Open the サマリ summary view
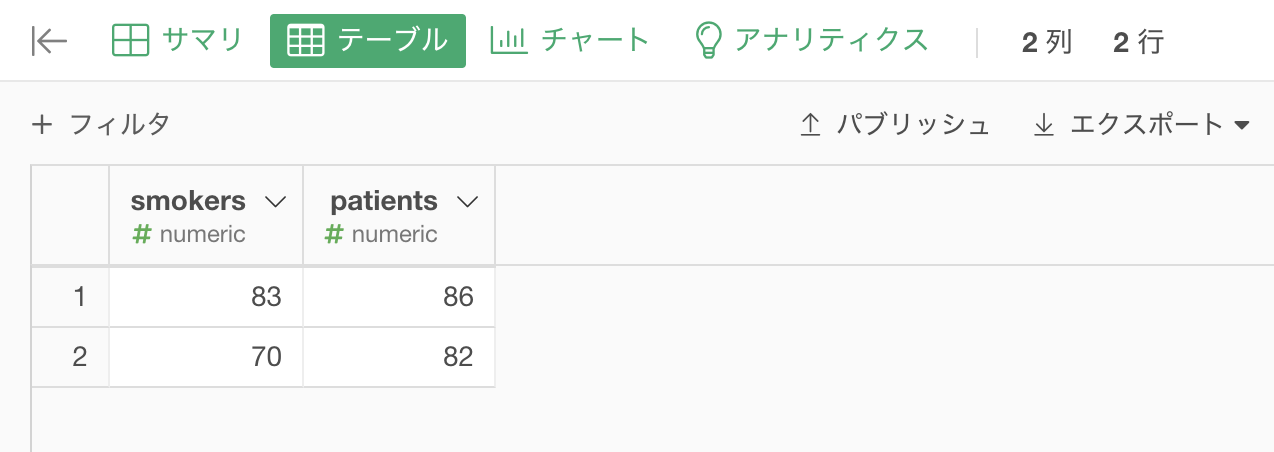1274x452 pixels. click(177, 41)
